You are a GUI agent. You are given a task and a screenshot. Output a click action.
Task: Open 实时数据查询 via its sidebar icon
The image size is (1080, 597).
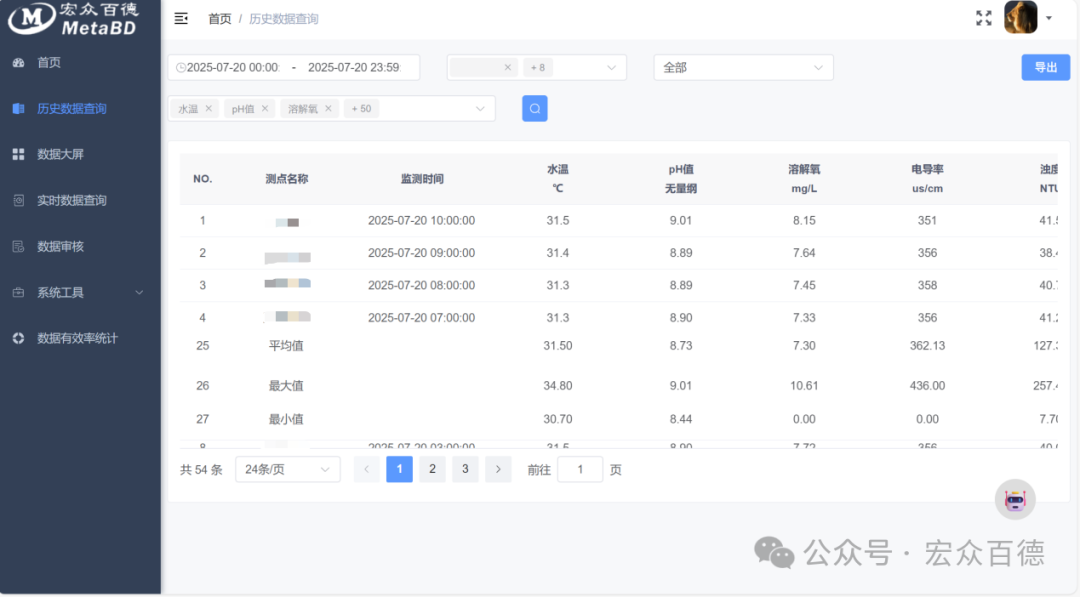pos(16,200)
